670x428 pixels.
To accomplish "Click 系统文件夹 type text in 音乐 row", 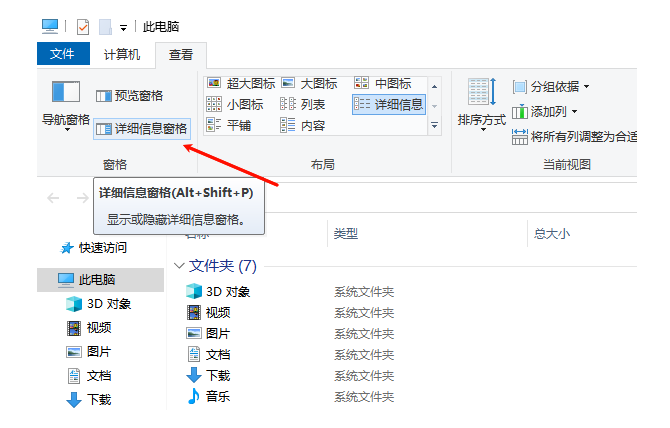I will (x=364, y=397).
